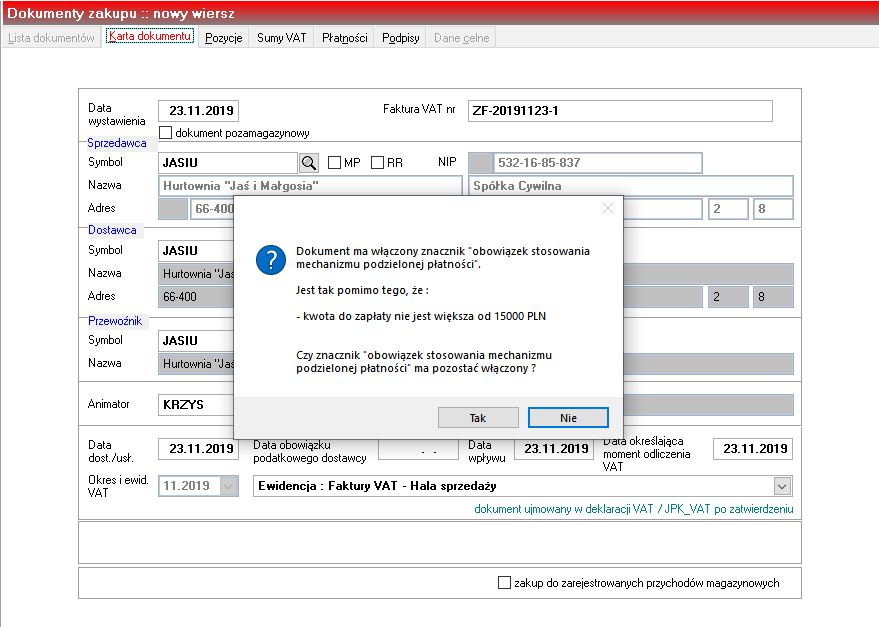Click the Nie button in the dialog
Viewport: 879px width, 627px height.
568,418
